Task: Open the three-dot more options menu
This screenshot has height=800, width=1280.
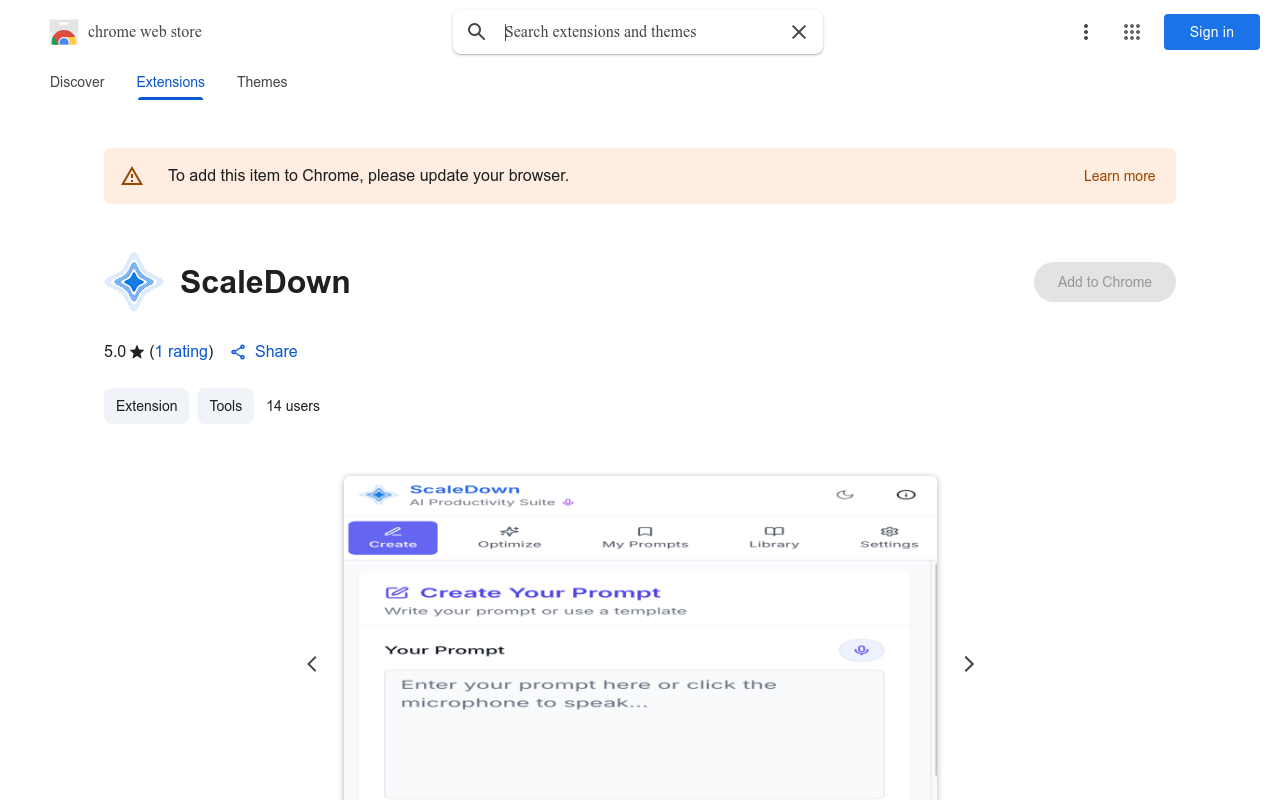Action: (x=1086, y=32)
